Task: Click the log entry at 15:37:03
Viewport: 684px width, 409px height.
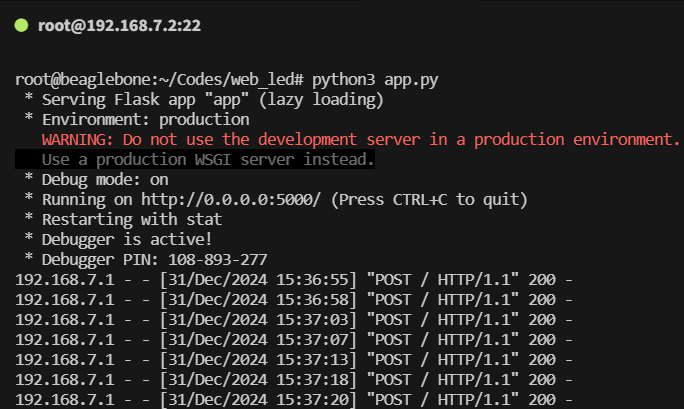Action: click(x=294, y=320)
